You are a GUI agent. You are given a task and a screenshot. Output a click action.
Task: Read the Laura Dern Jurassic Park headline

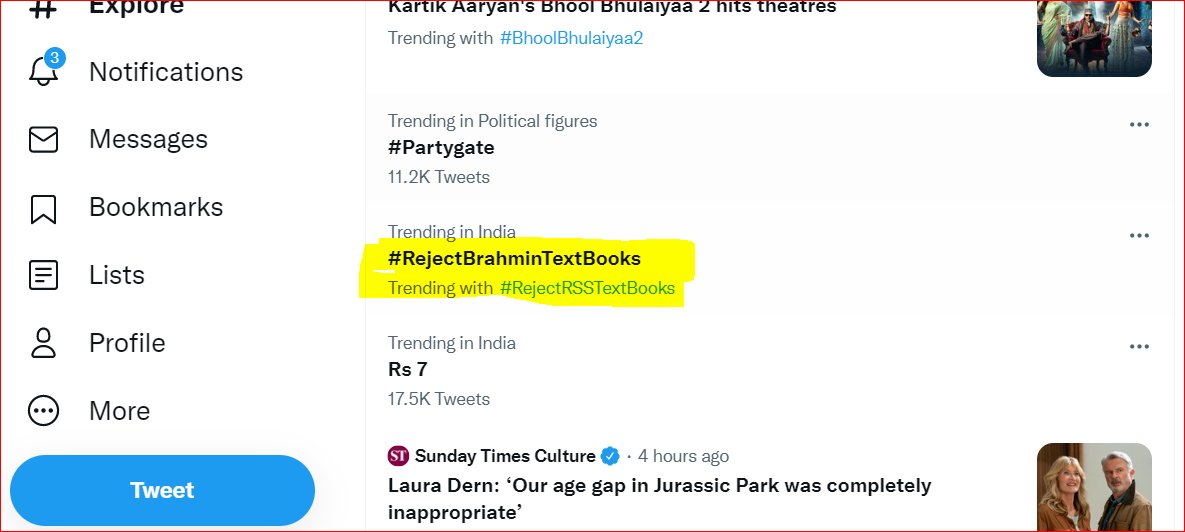pyautogui.click(x=659, y=499)
